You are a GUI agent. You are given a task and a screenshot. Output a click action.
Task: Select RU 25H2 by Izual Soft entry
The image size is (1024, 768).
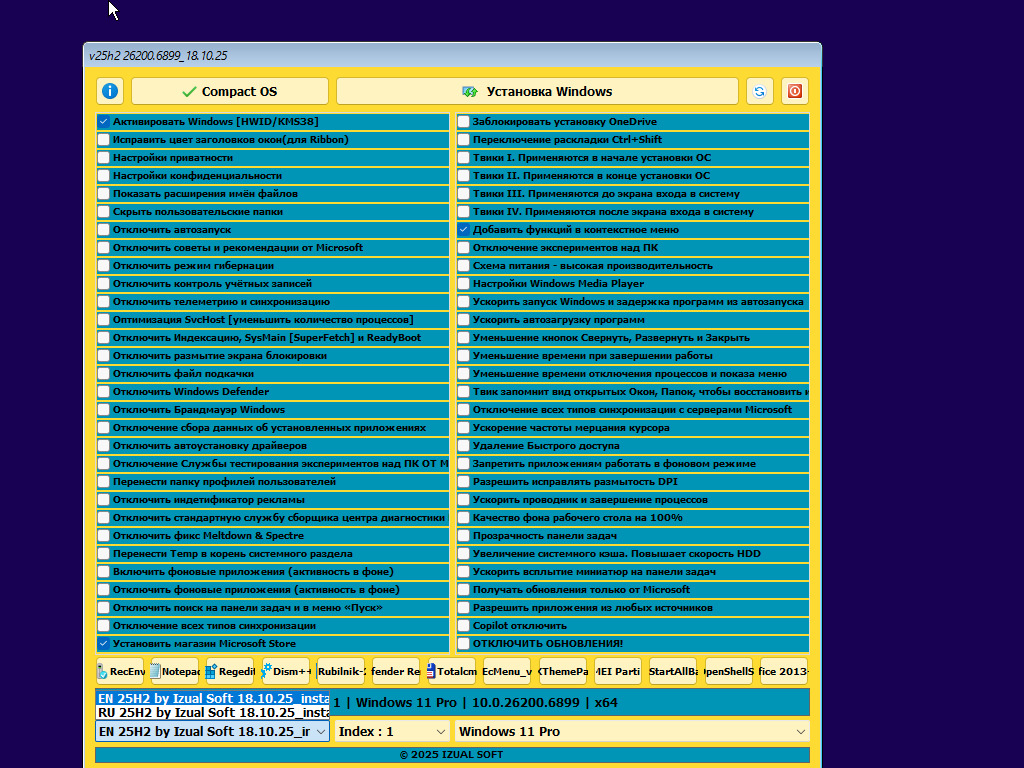pos(212,713)
